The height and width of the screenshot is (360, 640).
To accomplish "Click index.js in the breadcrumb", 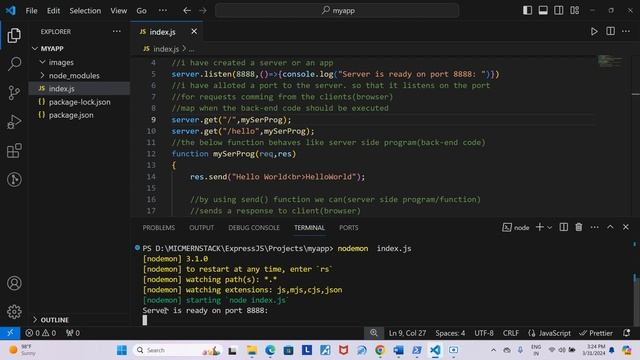I will (x=166, y=49).
